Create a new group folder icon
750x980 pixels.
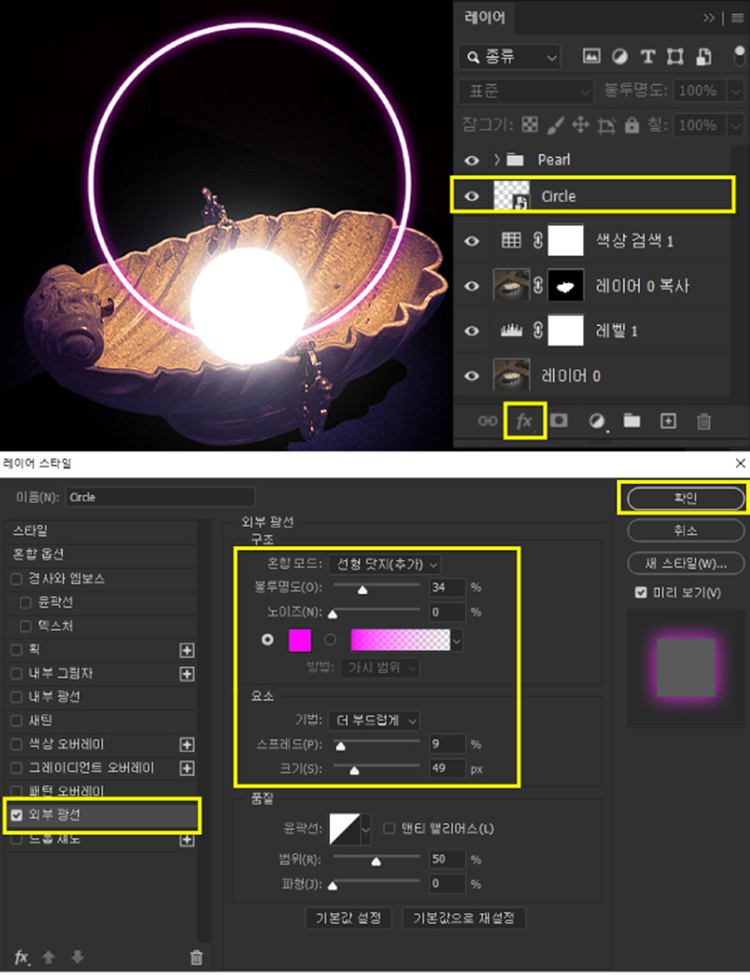click(x=632, y=421)
